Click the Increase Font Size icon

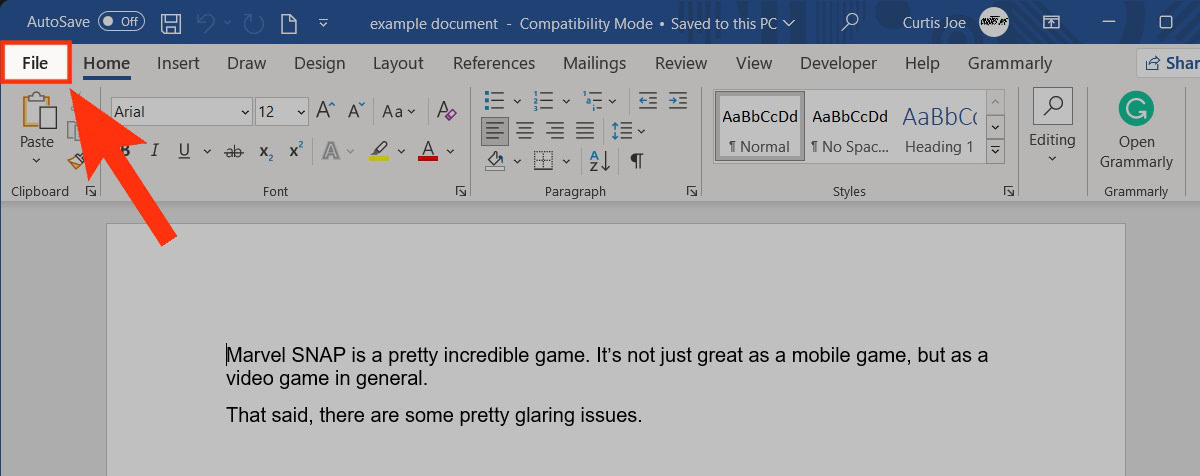325,111
